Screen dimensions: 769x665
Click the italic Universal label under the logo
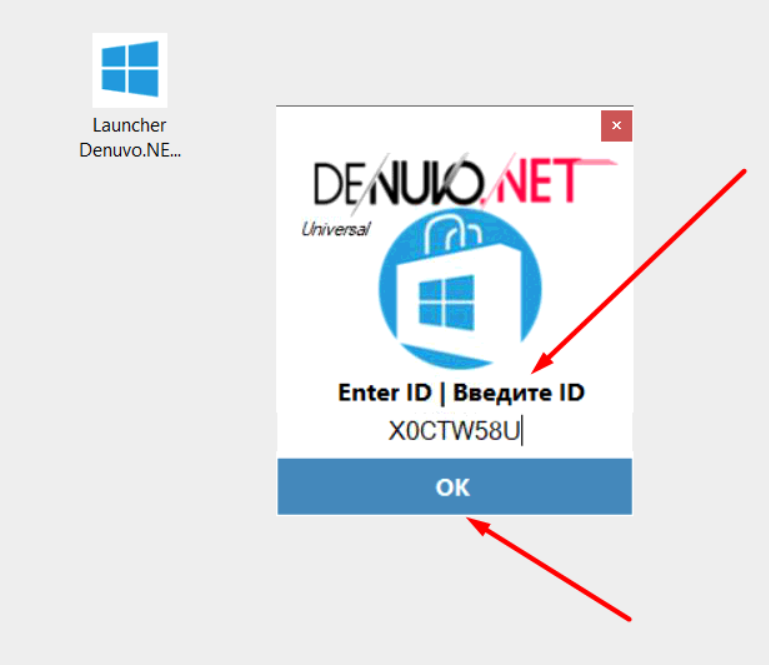(x=336, y=229)
